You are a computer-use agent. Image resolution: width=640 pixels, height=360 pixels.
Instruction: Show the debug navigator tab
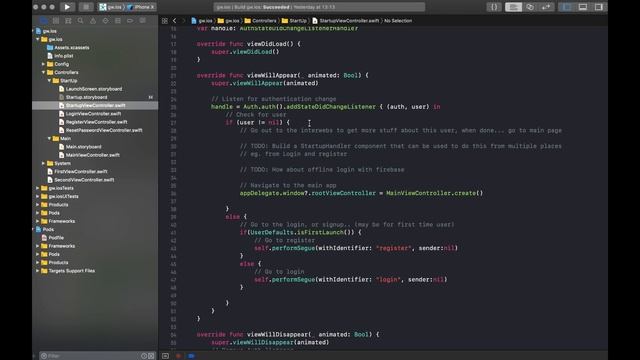(x=118, y=20)
